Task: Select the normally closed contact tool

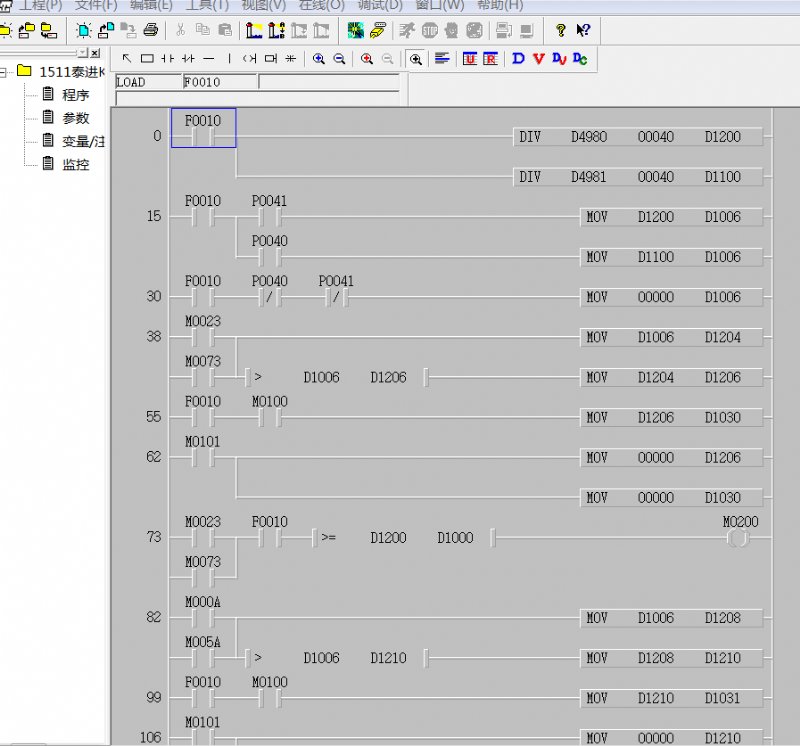Action: point(188,59)
